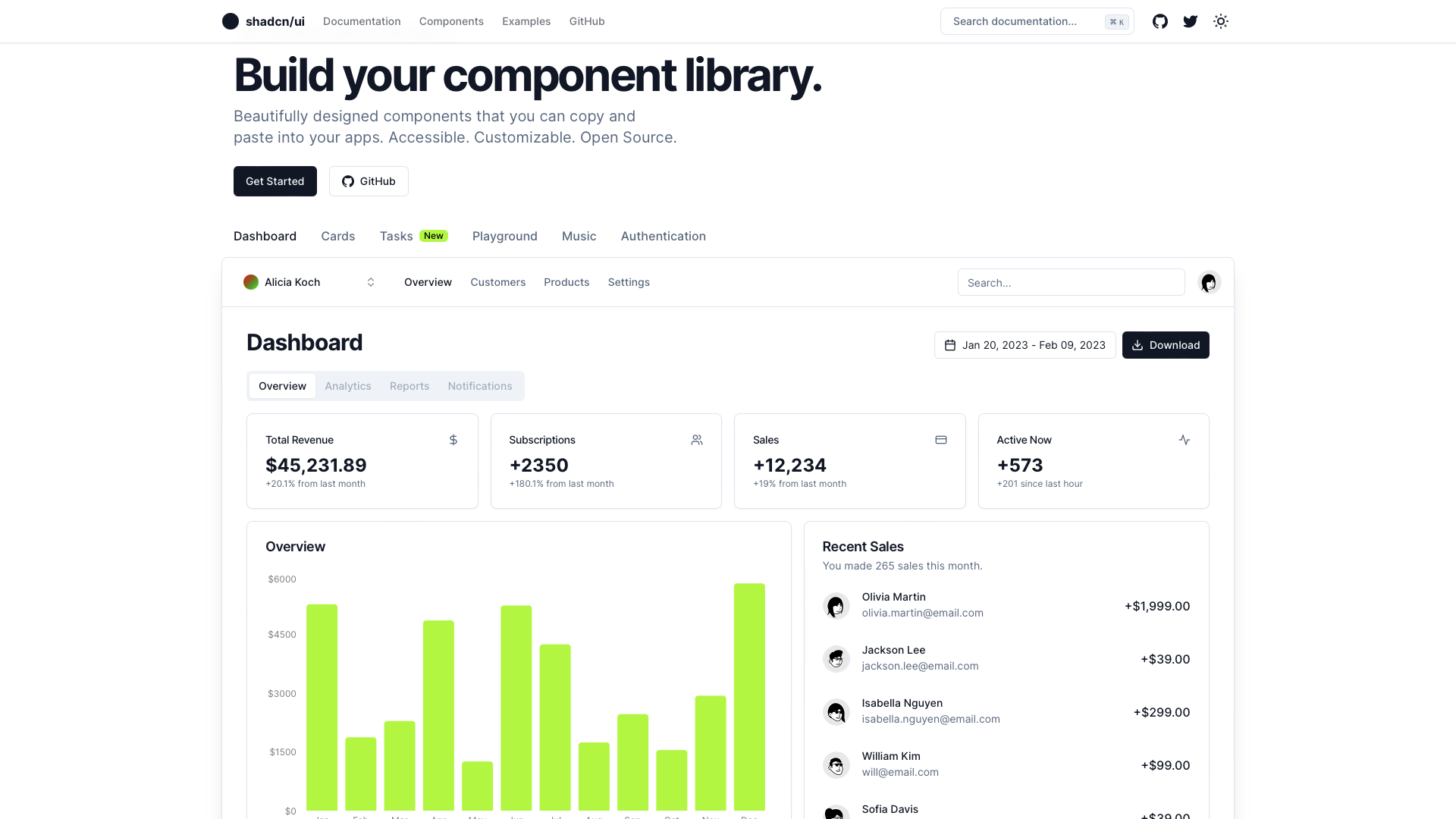The width and height of the screenshot is (1456, 819).
Task: Open Examples in the top nav
Action: coord(526,21)
